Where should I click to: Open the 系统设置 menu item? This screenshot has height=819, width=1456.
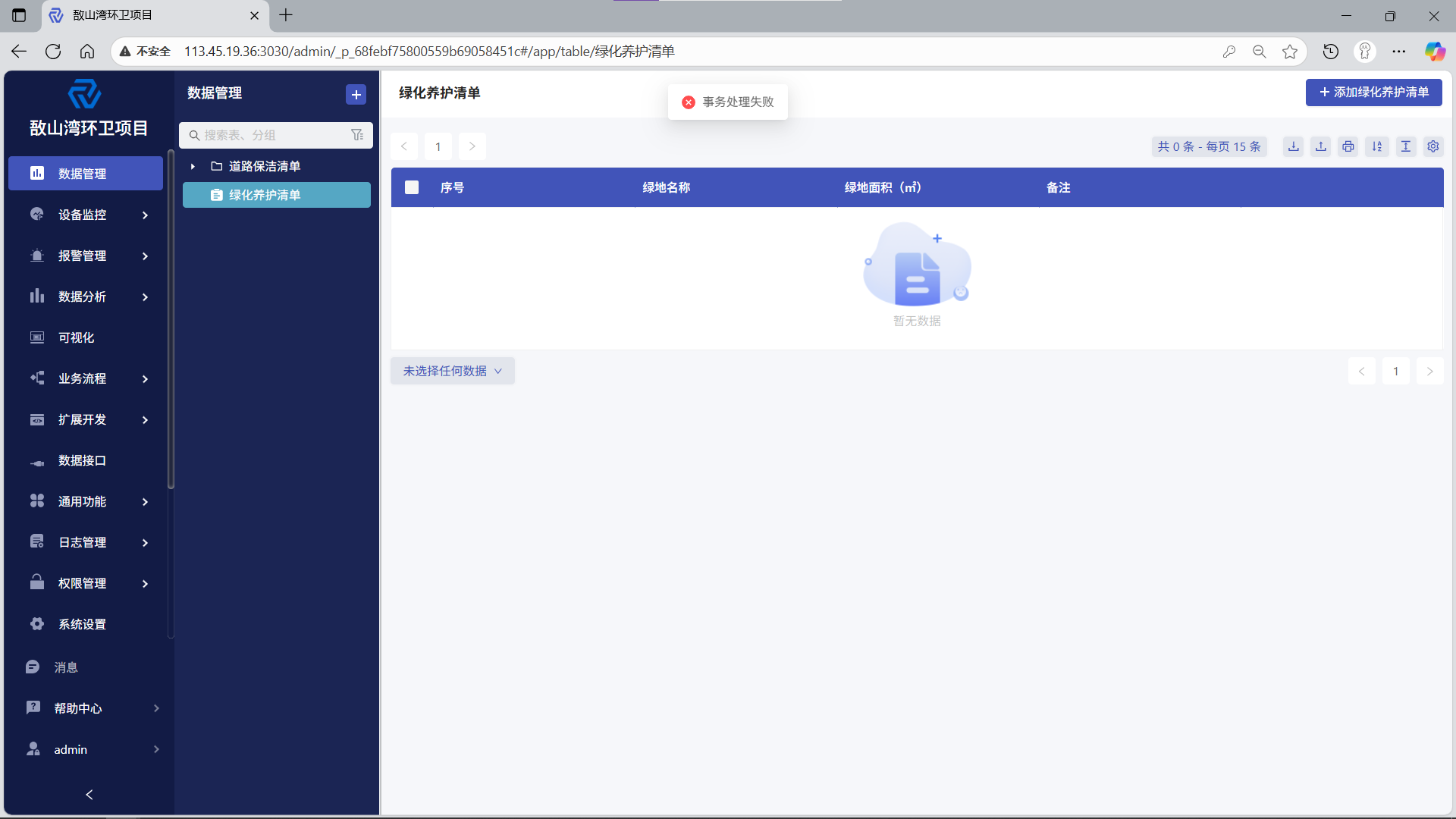pos(82,624)
